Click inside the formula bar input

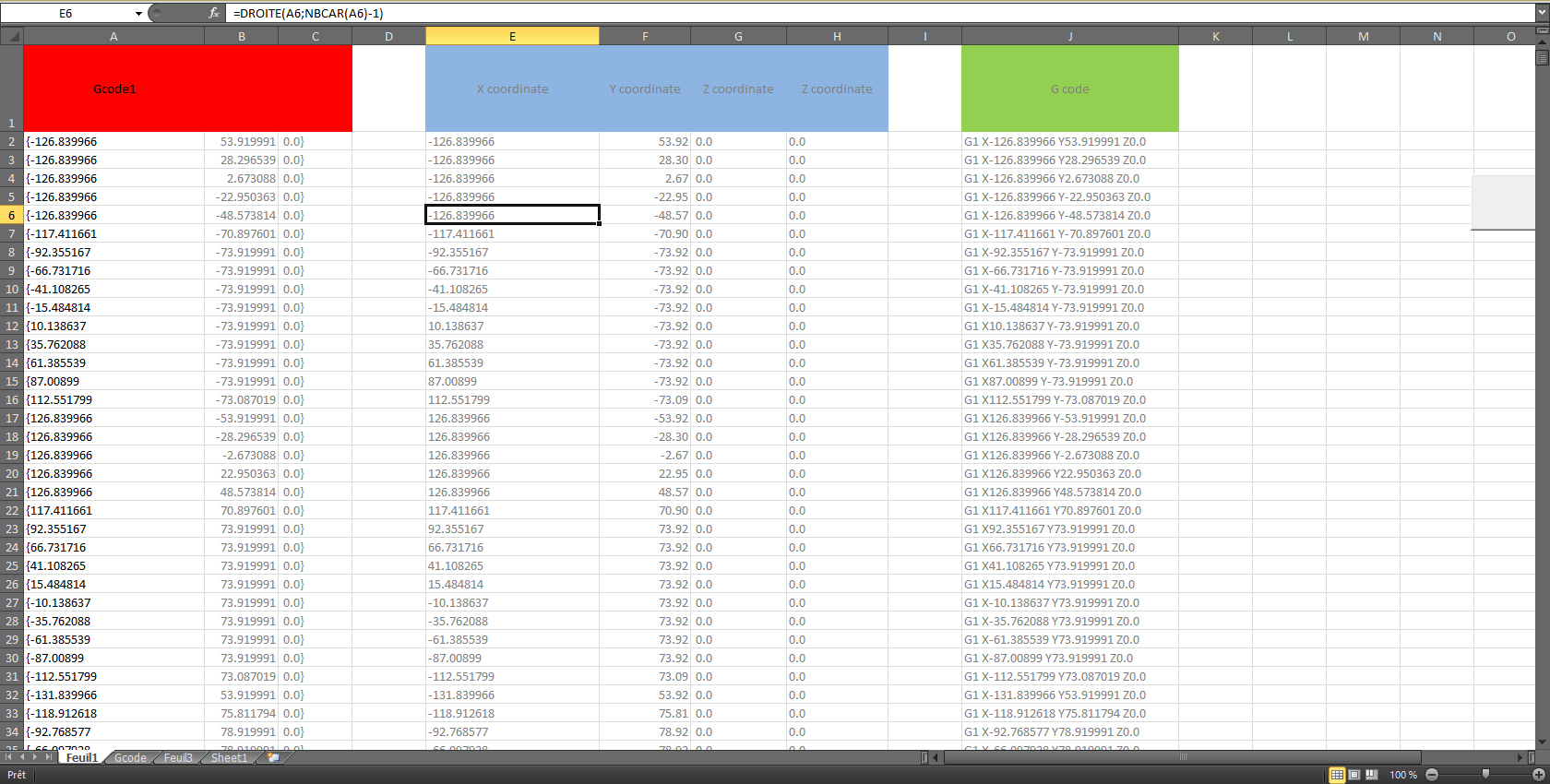(x=830, y=13)
